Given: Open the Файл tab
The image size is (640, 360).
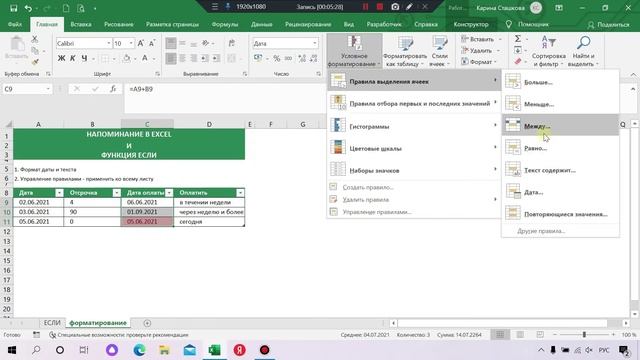Looking at the screenshot, I should pos(15,24).
